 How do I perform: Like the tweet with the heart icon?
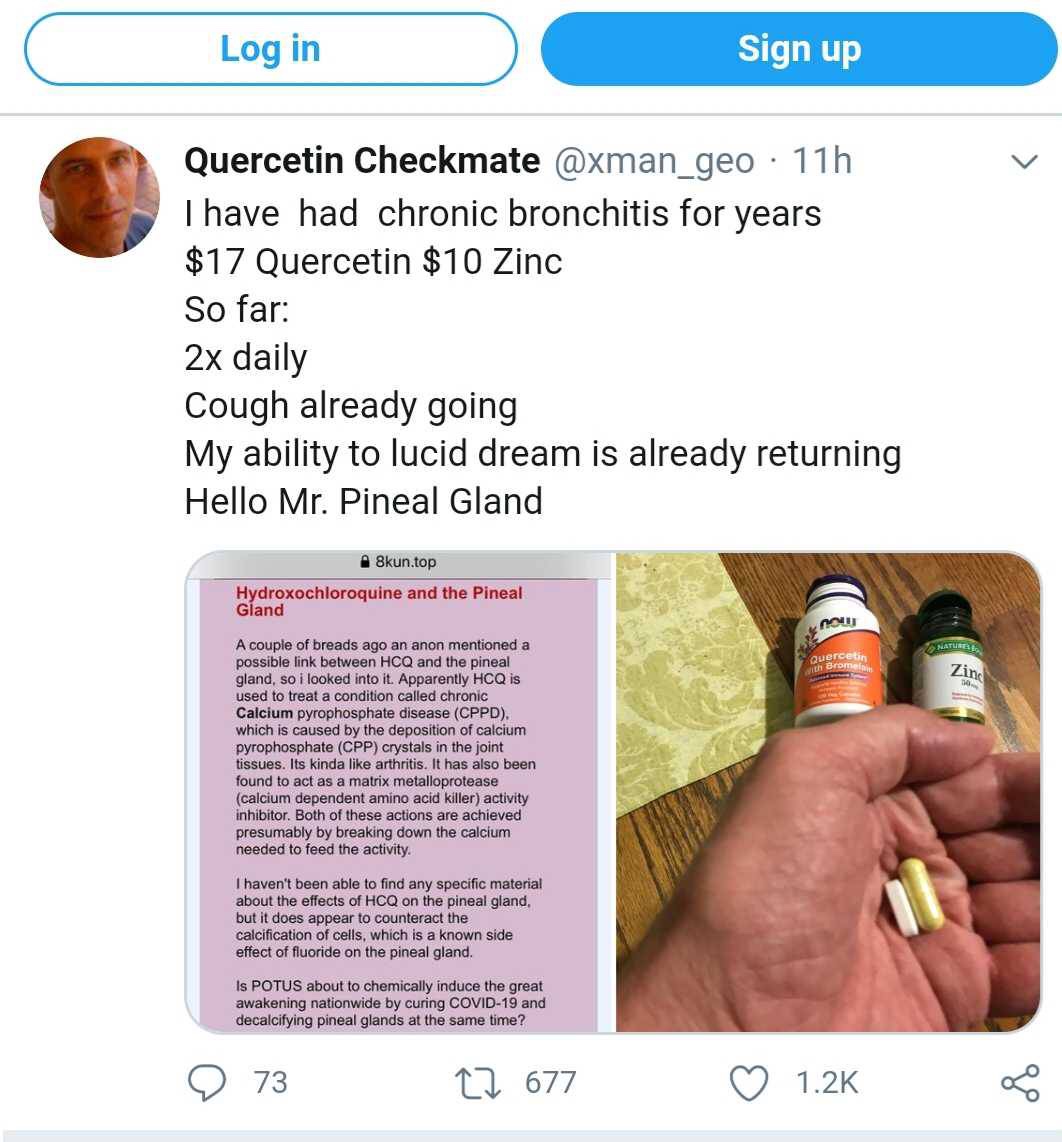point(749,1083)
